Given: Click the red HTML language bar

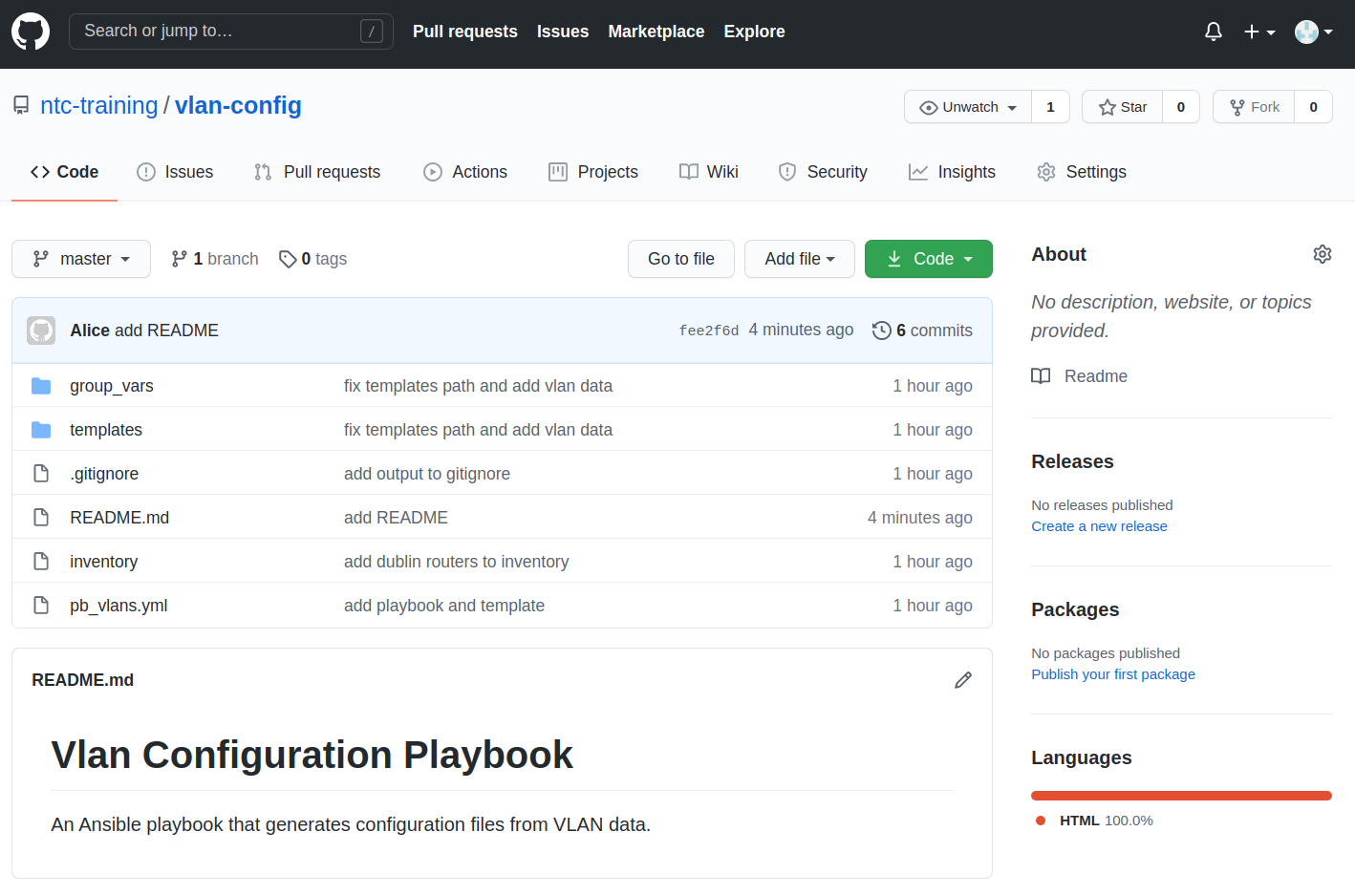Looking at the screenshot, I should 1181,796.
